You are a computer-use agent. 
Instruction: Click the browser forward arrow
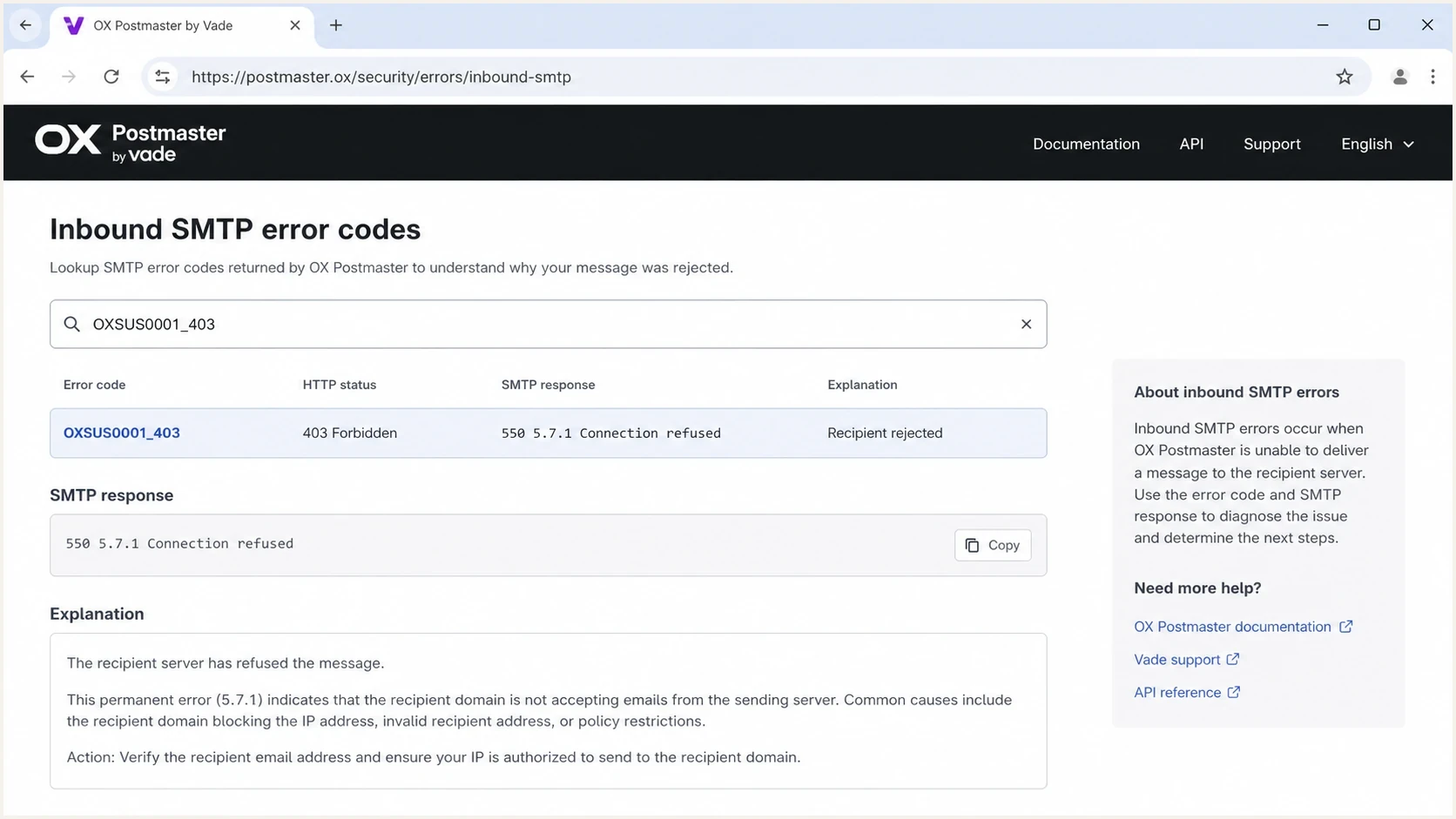[x=69, y=77]
